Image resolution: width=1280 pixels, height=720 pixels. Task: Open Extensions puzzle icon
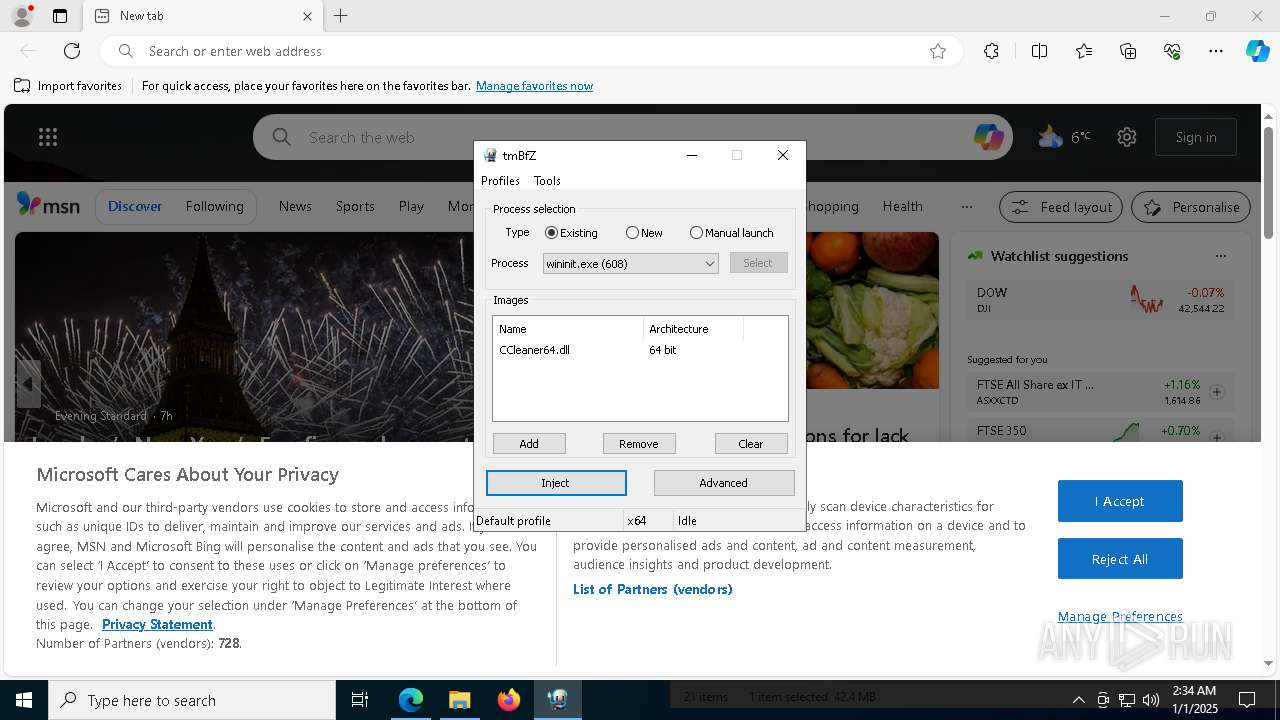[991, 51]
